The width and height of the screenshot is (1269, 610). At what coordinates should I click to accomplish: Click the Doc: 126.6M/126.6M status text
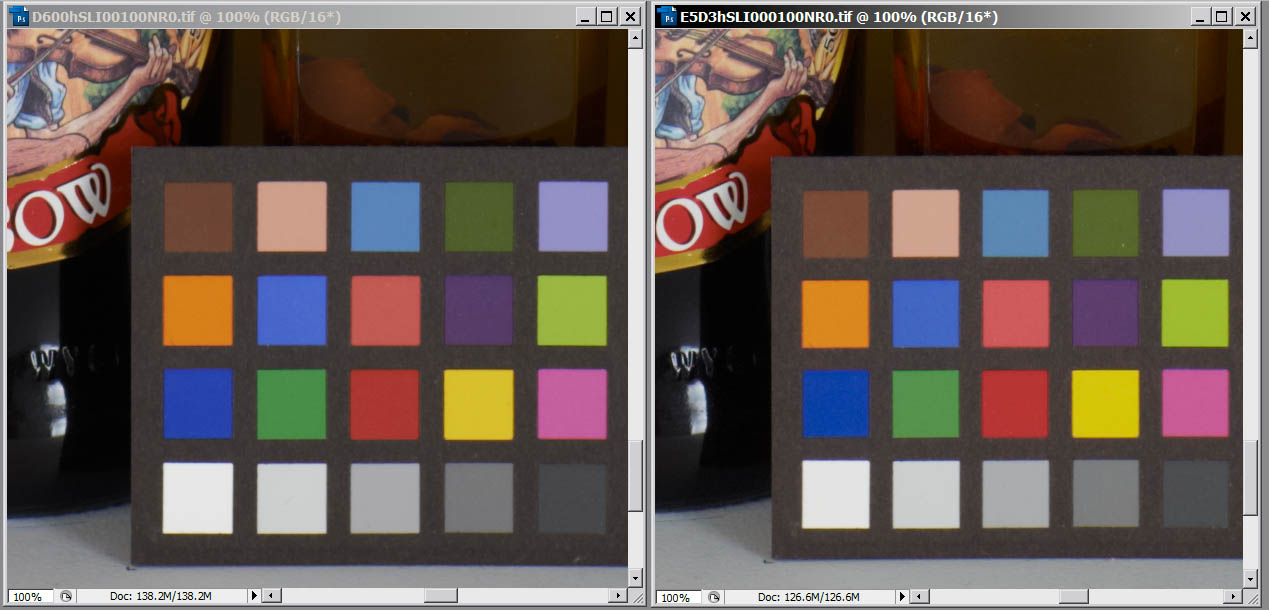pyautogui.click(x=809, y=597)
